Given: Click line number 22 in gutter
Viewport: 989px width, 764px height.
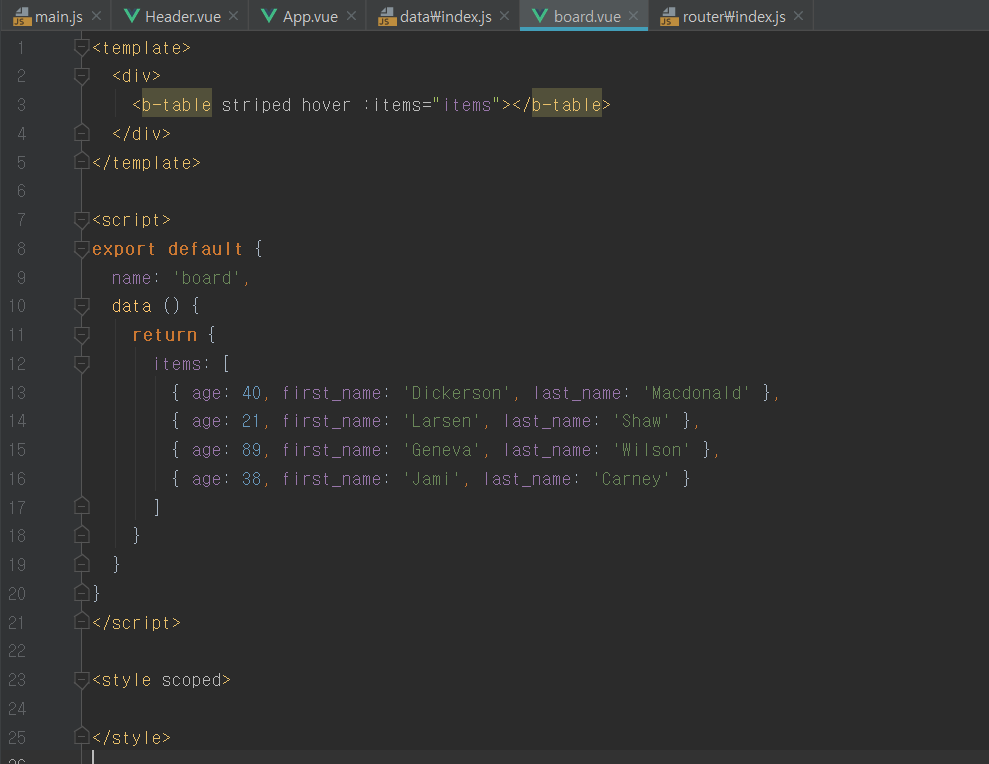Looking at the screenshot, I should [17, 650].
